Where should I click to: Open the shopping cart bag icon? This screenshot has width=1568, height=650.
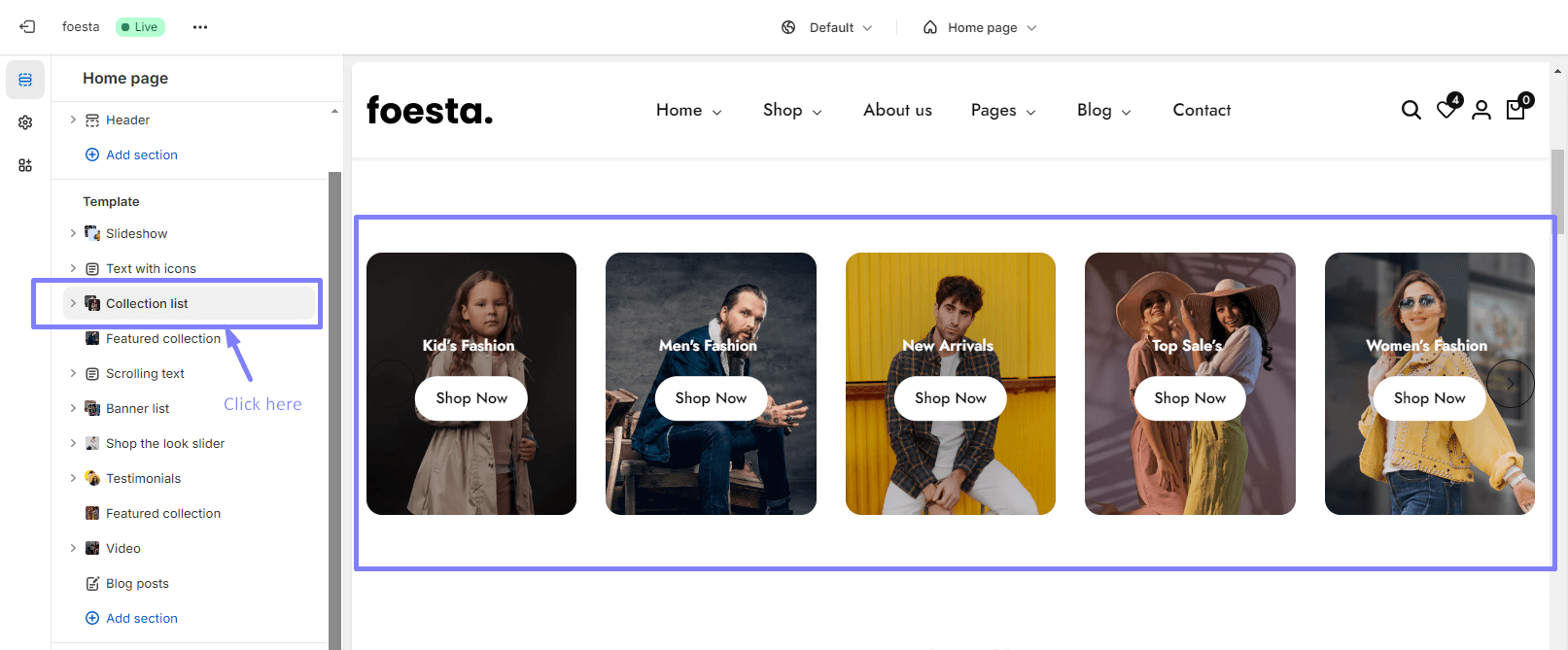click(x=1516, y=110)
